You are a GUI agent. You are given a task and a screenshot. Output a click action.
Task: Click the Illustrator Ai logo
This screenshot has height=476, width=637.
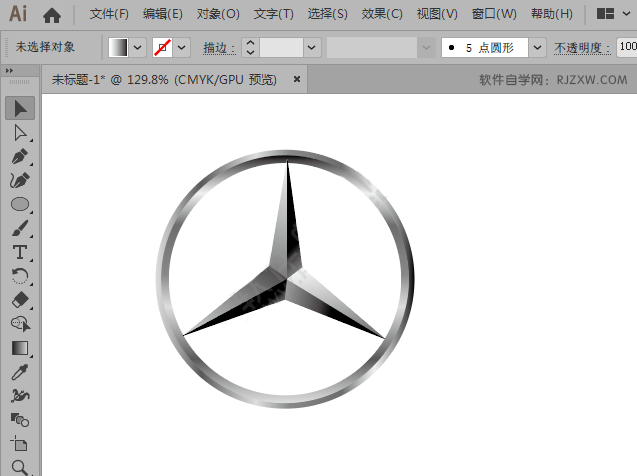coord(18,14)
